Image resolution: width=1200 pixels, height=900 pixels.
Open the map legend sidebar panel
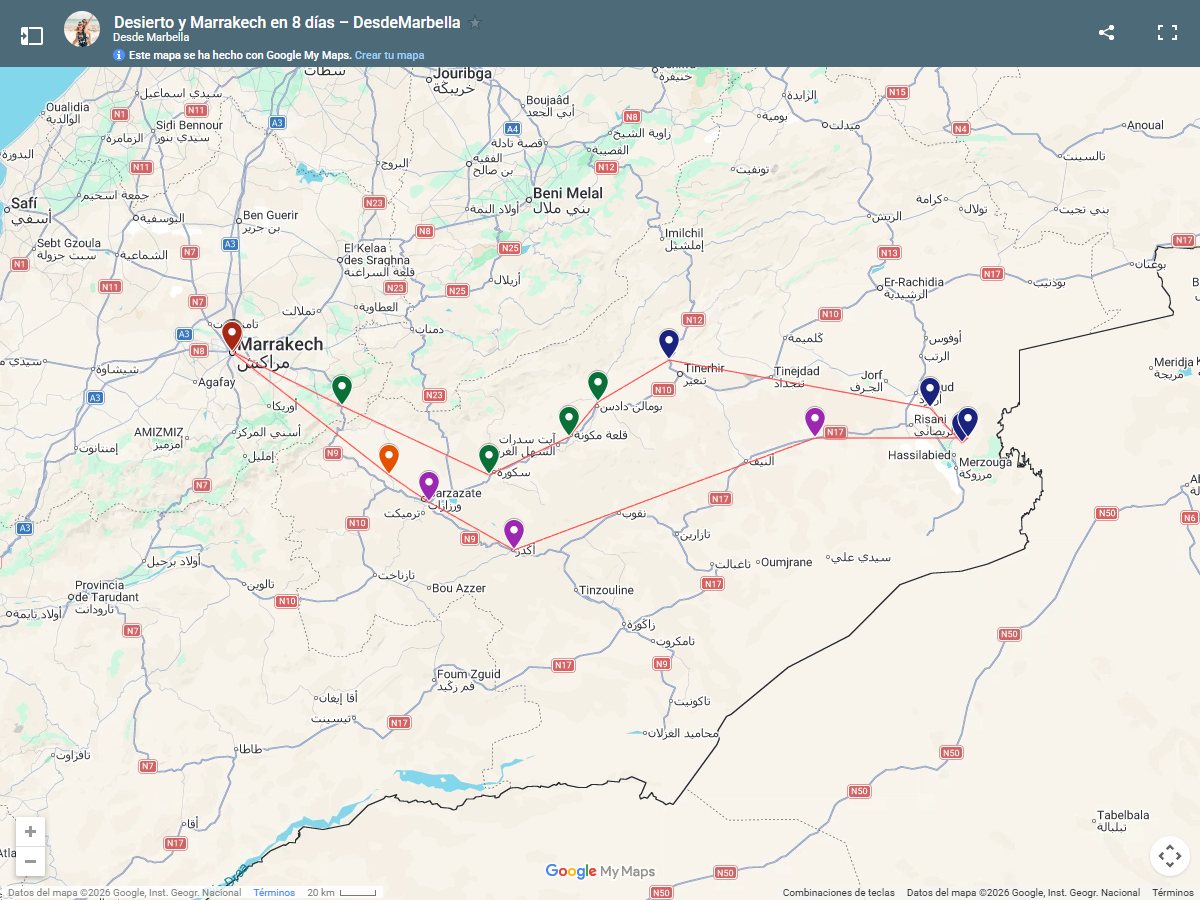[31, 36]
